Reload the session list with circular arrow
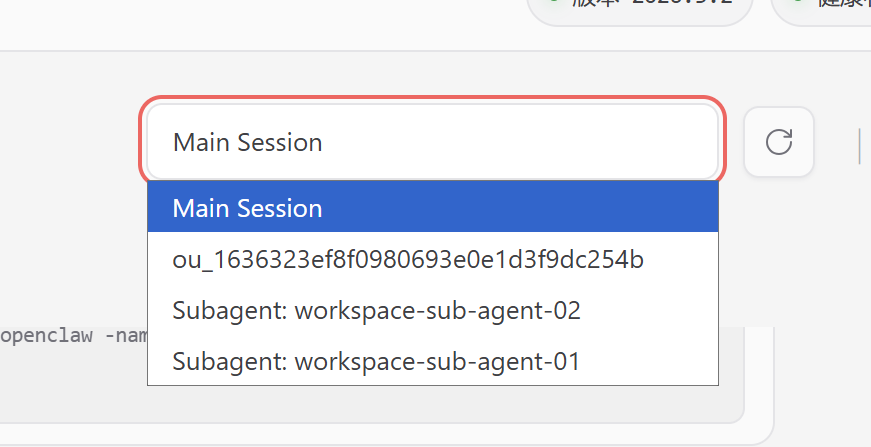Viewport: 871px width, 447px height. pyautogui.click(x=779, y=142)
